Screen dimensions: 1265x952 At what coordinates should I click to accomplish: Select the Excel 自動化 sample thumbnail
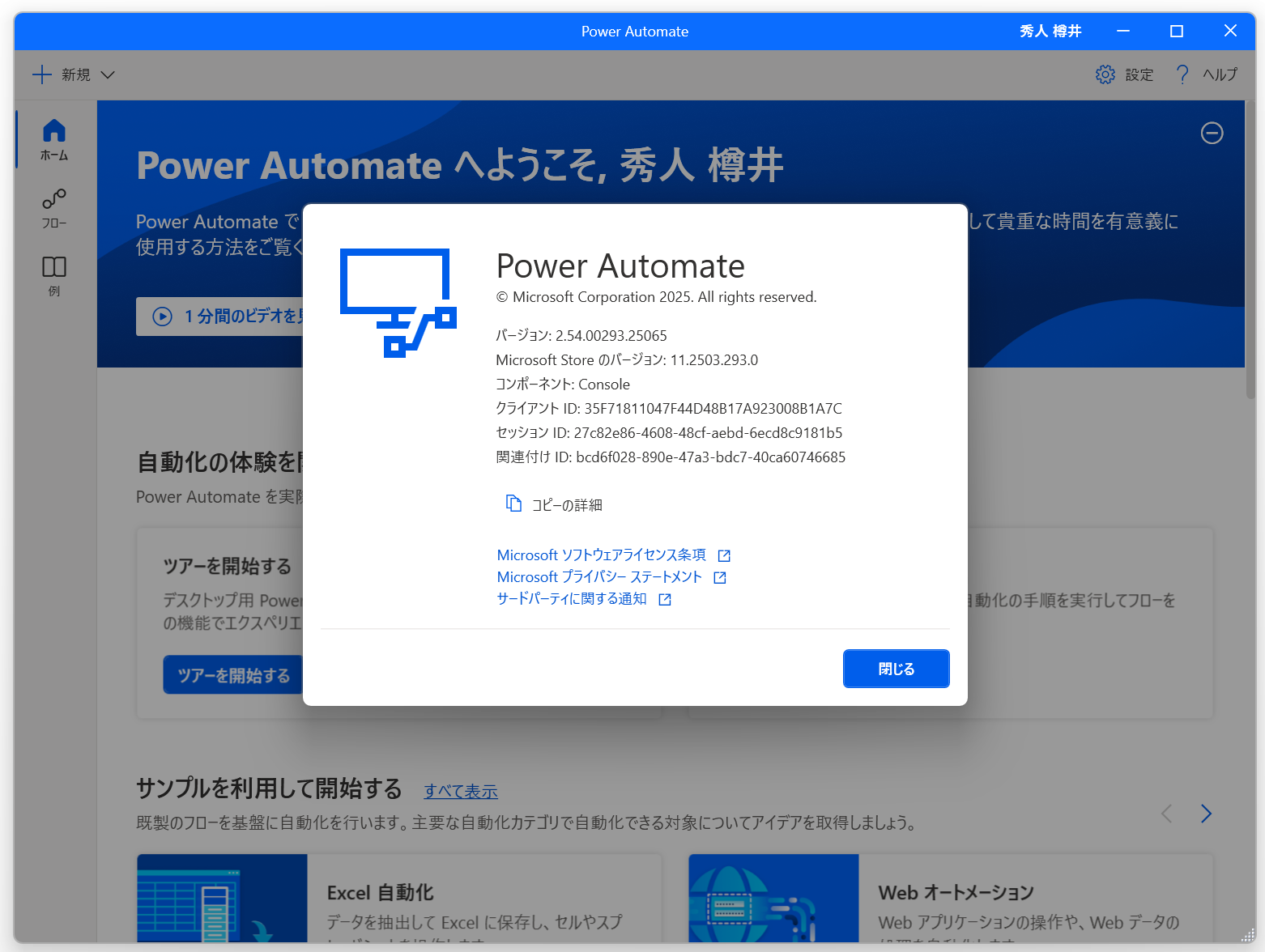222,899
